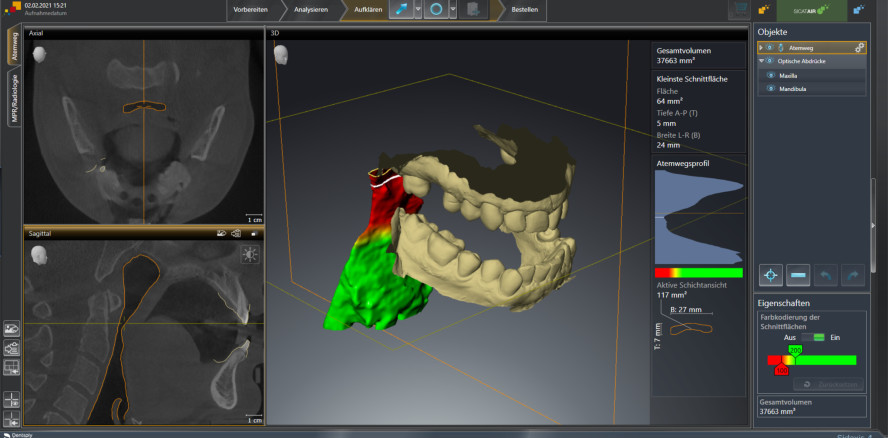Click the grid layout icon in left toolbar
888x438 pixels.
11,367
